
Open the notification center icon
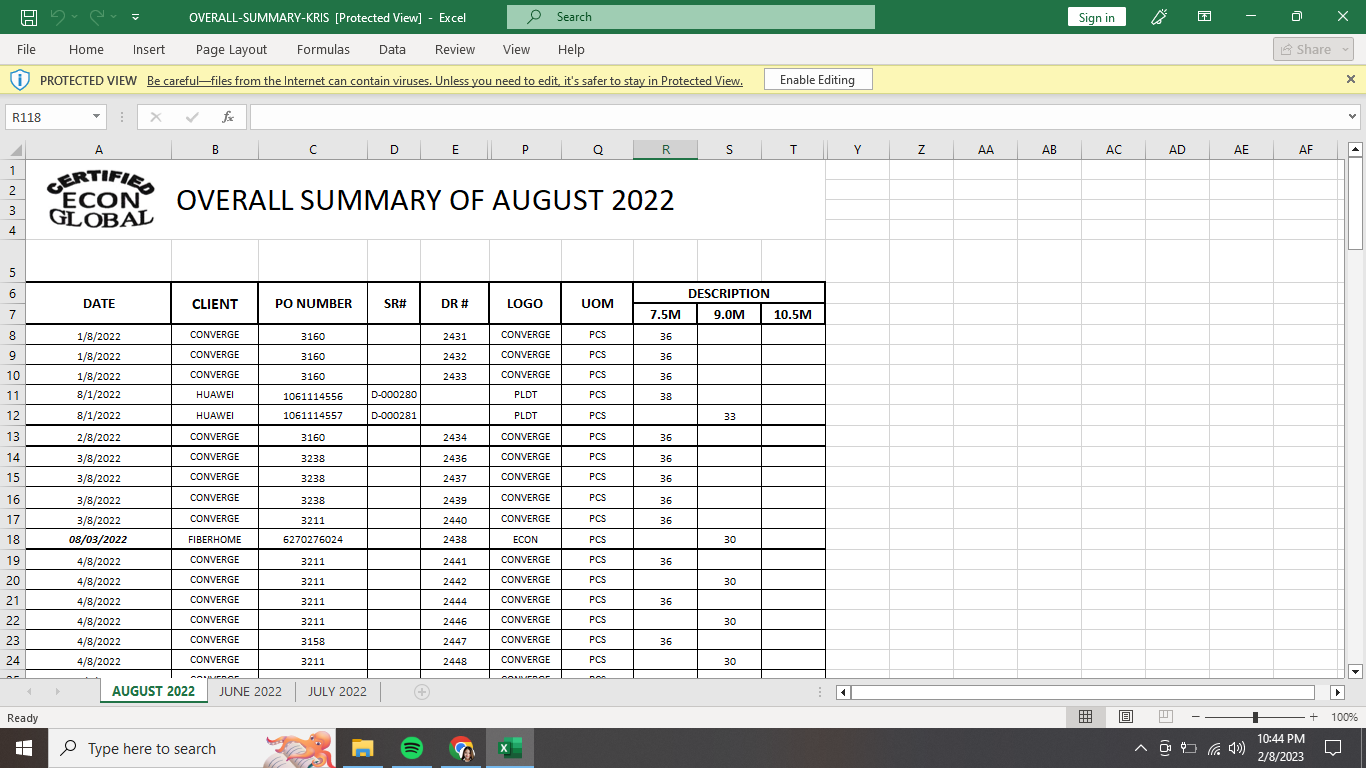pyautogui.click(x=1332, y=748)
